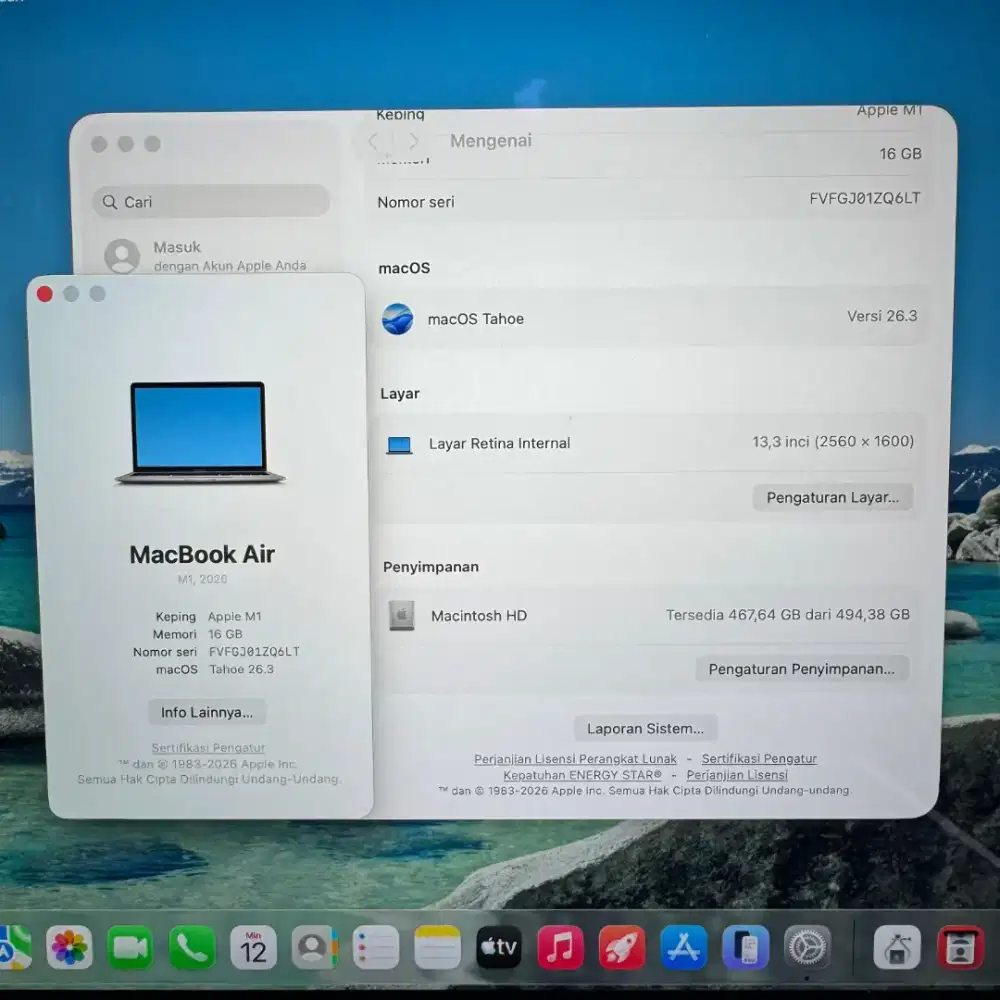1000x1000 pixels.
Task: Click the Cari search field
Action: point(210,201)
